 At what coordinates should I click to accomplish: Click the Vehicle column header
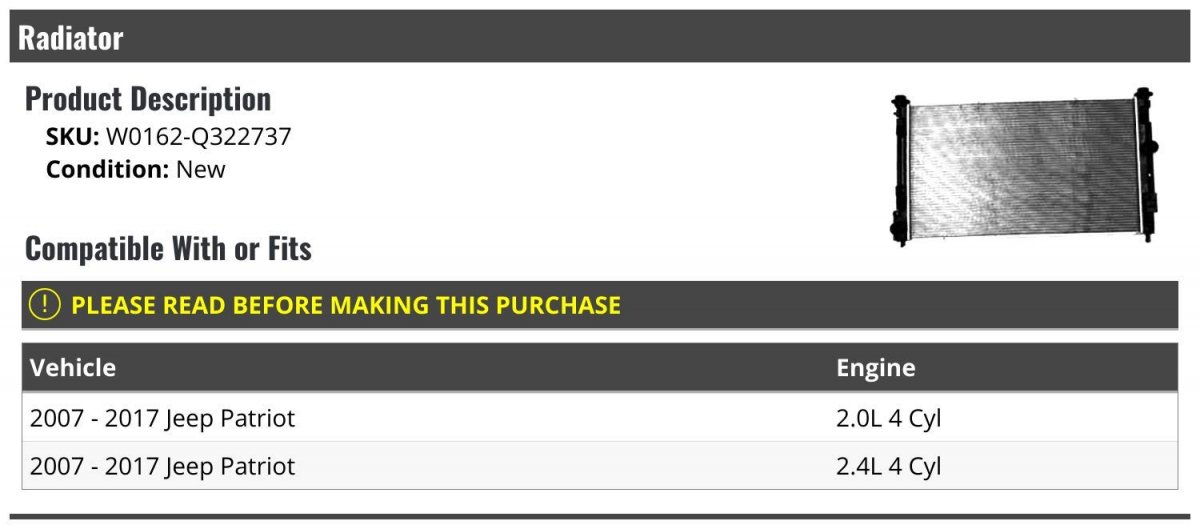click(73, 367)
